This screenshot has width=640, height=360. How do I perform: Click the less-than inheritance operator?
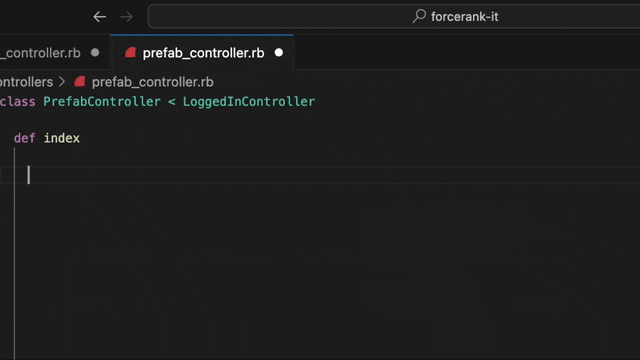[x=172, y=101]
